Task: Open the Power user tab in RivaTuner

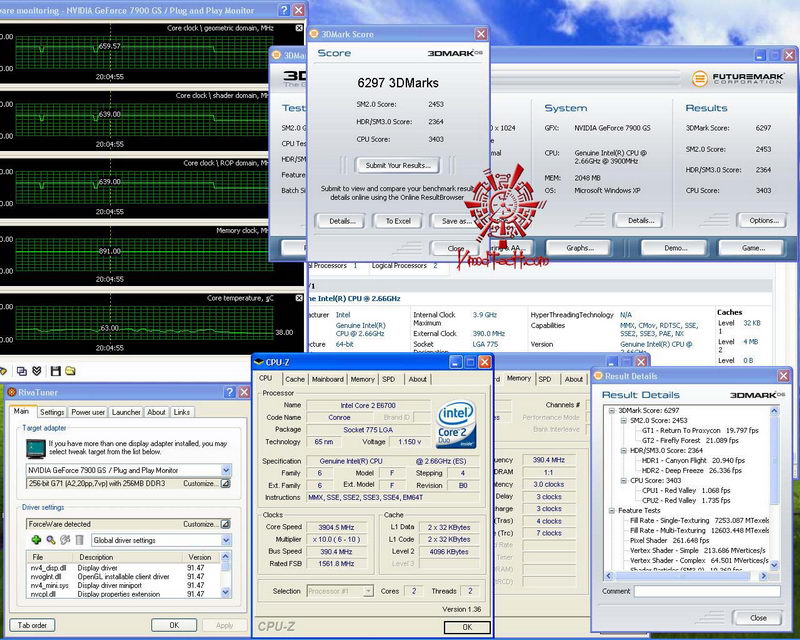Action: point(88,412)
